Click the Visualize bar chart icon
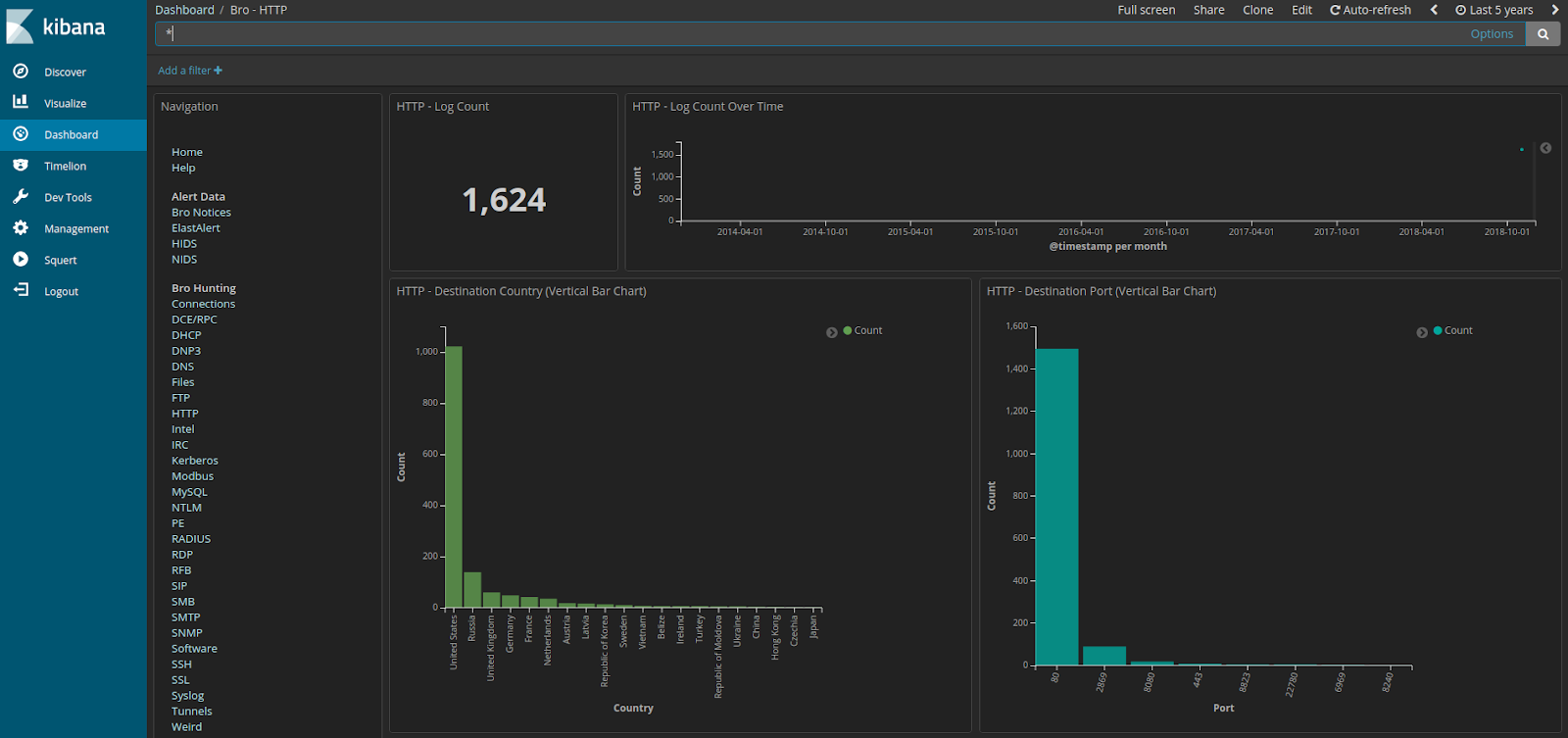Image resolution: width=1568 pixels, height=738 pixels. coord(21,102)
